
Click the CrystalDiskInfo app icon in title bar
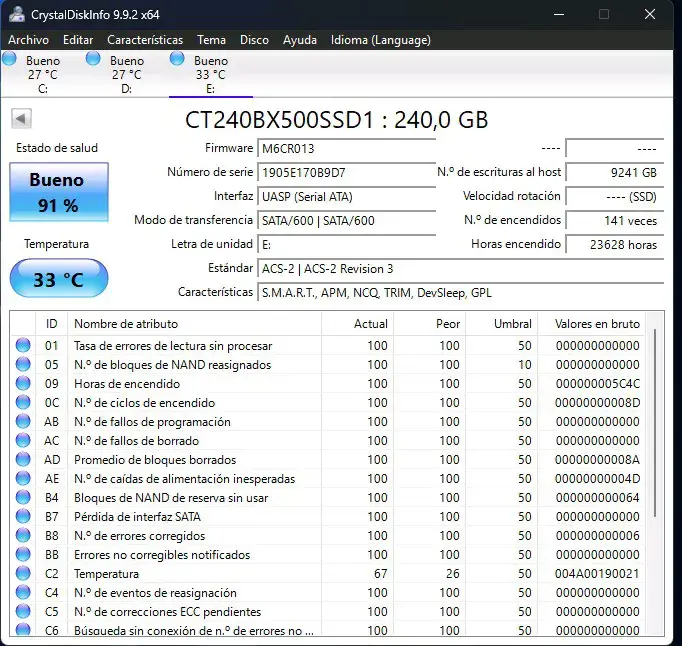pyautogui.click(x=17, y=14)
